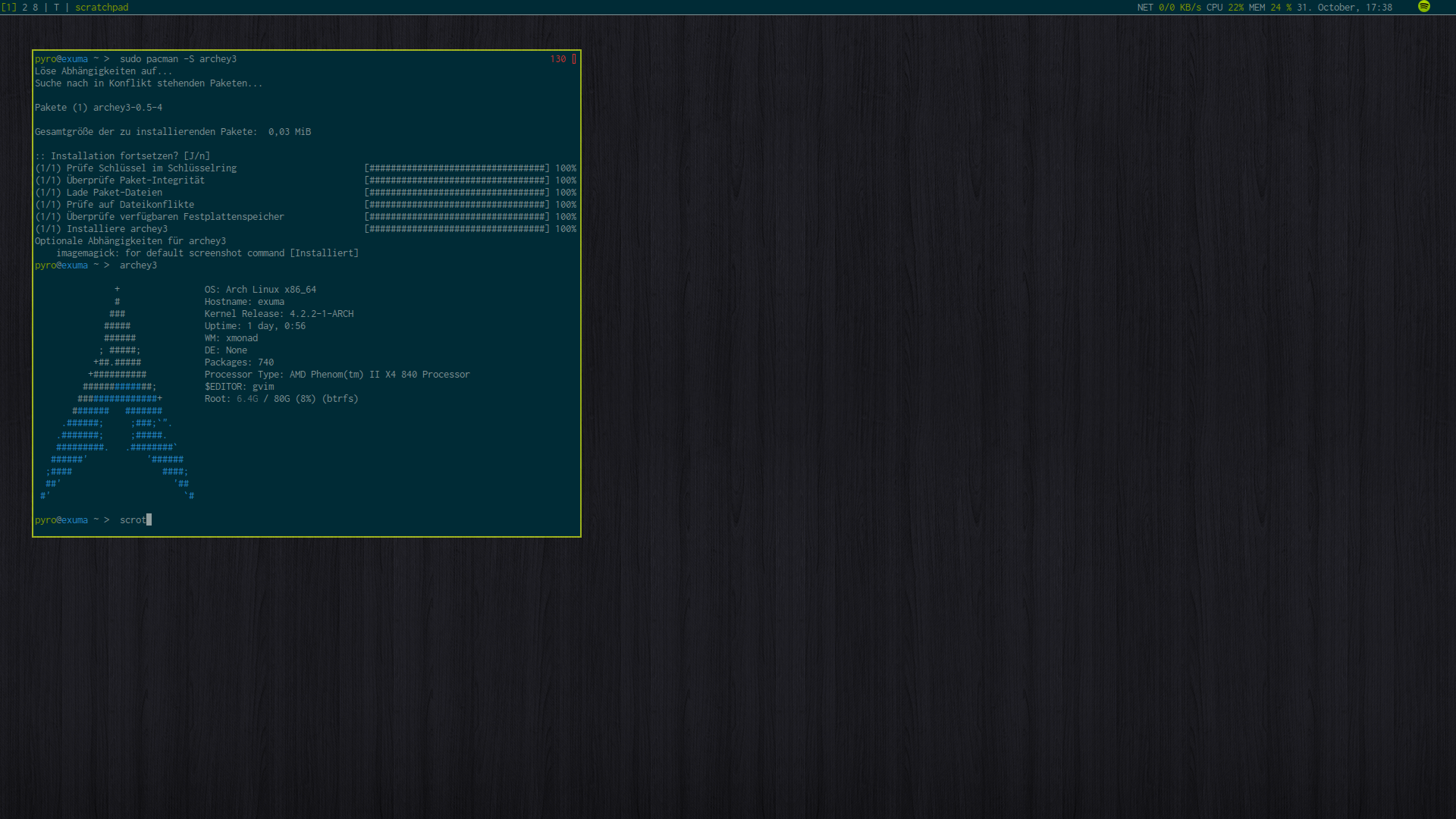Click the Installiere archey3 progress bar
The width and height of the screenshot is (1456, 819).
457,229
